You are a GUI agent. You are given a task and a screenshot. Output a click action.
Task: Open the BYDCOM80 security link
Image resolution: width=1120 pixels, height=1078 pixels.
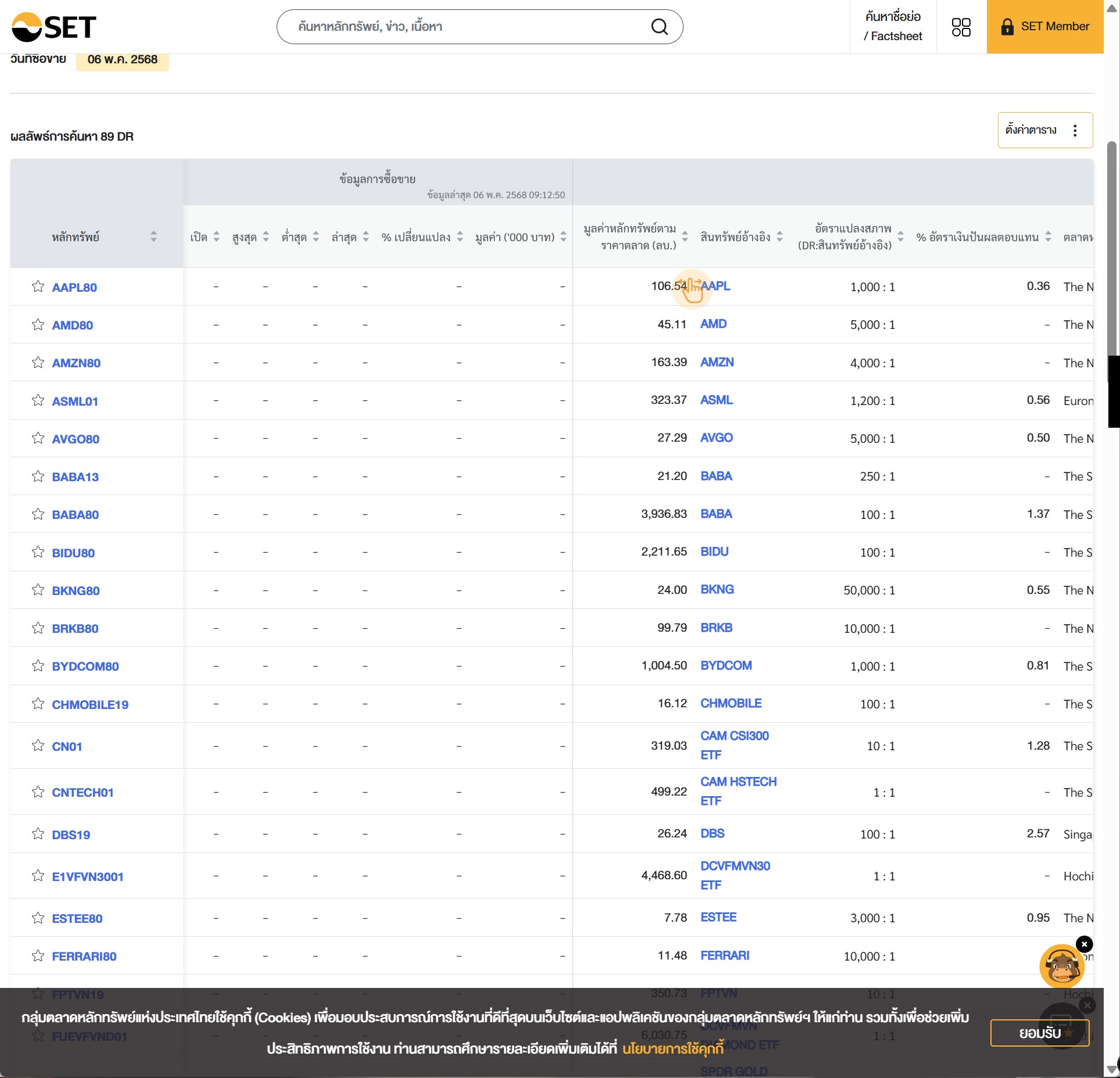85,667
